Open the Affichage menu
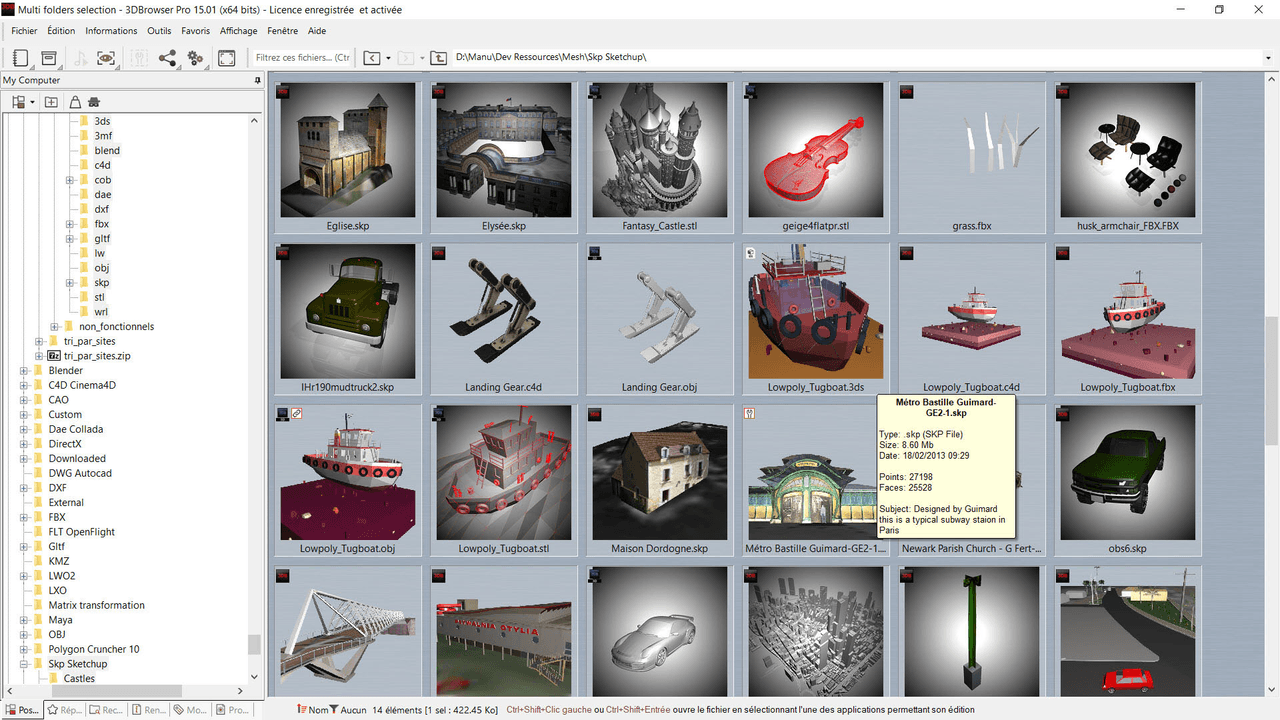Image resolution: width=1280 pixels, height=720 pixels. (x=239, y=31)
